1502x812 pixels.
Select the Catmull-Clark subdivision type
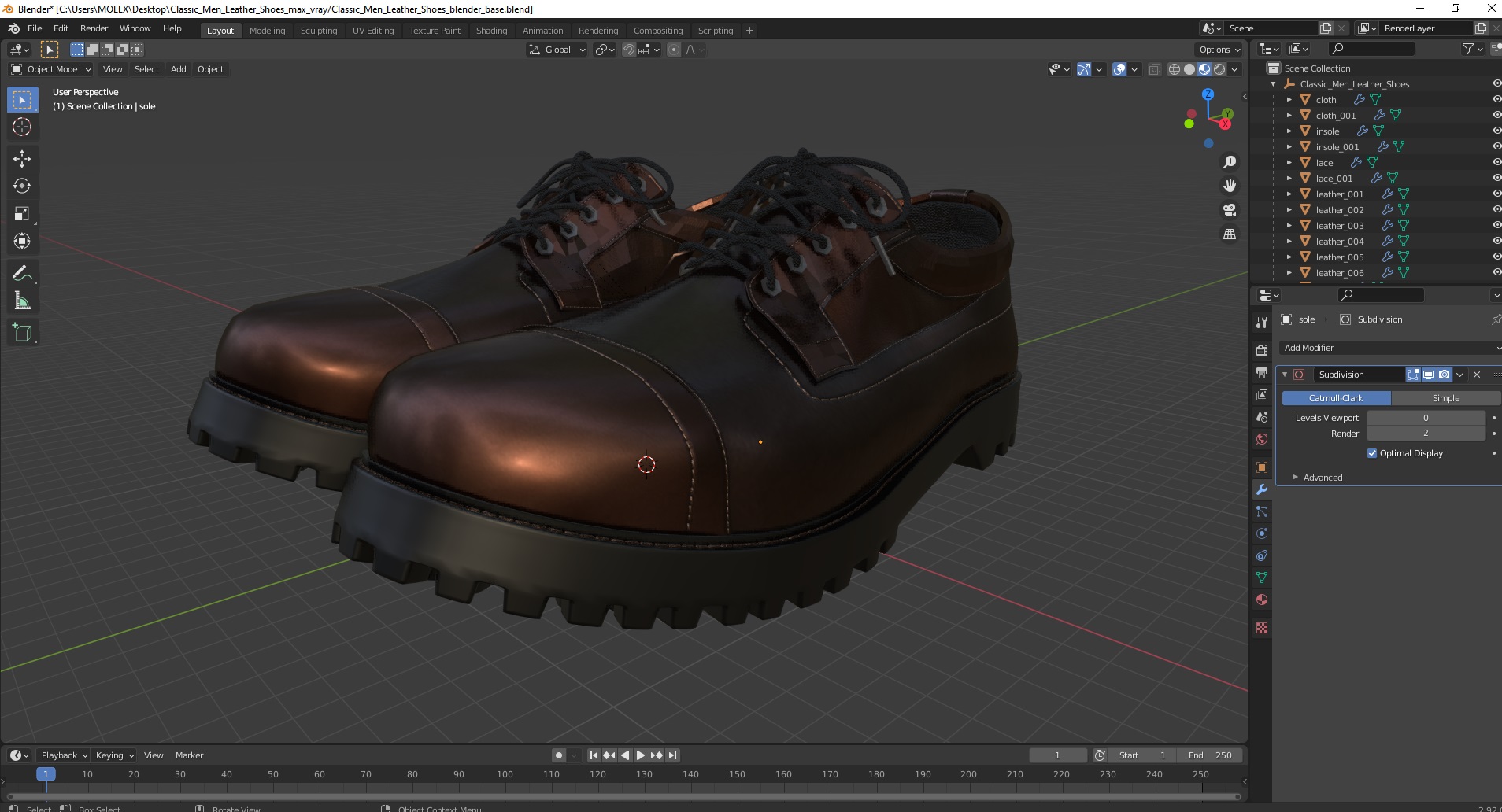pos(1336,398)
